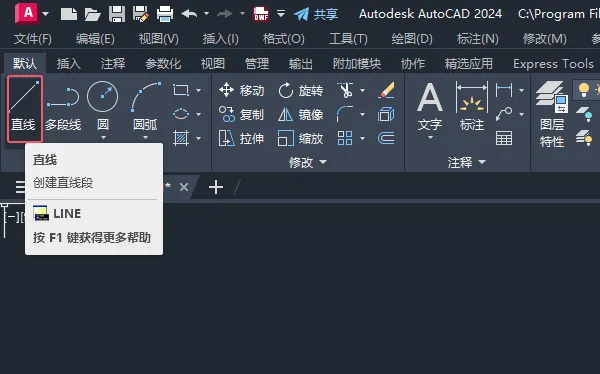This screenshot has height=374, width=600.
Task: Open the Text (文字) tool
Action: click(x=430, y=106)
